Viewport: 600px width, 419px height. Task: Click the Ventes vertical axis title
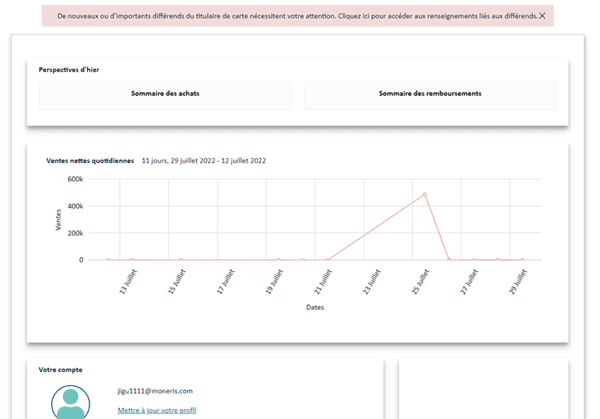58,220
